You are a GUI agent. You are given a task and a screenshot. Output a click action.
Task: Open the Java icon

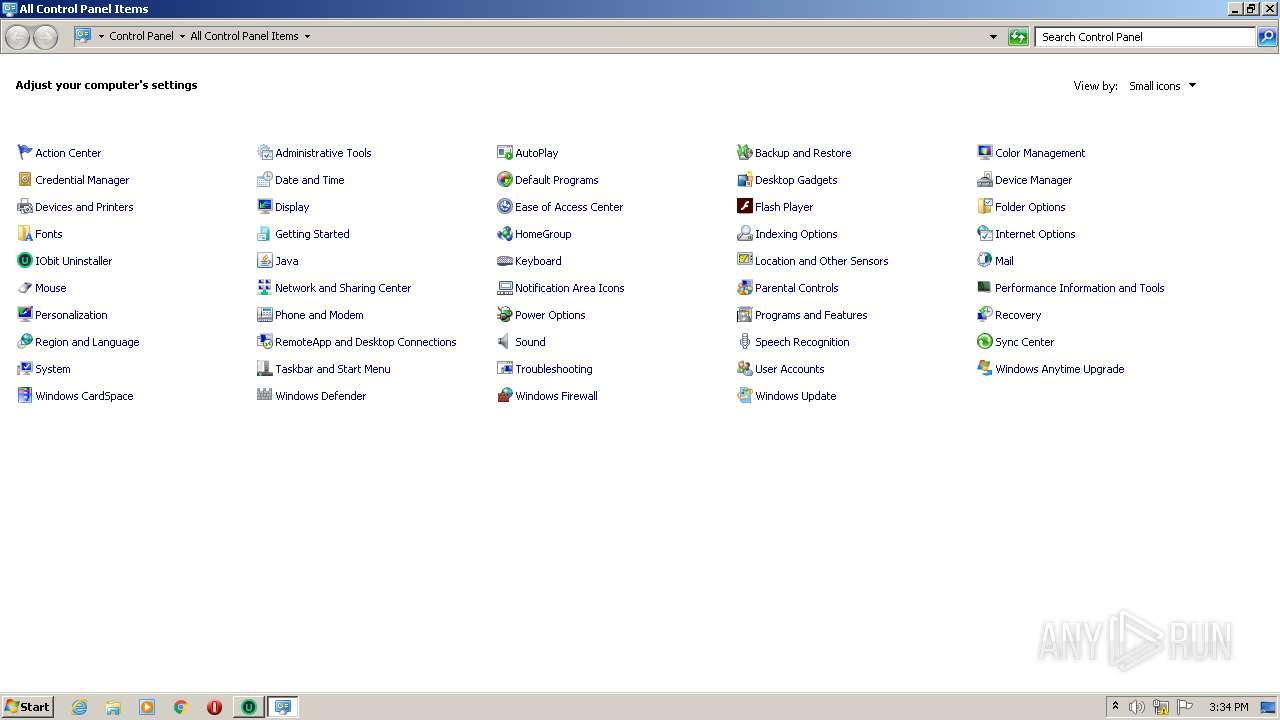point(265,260)
